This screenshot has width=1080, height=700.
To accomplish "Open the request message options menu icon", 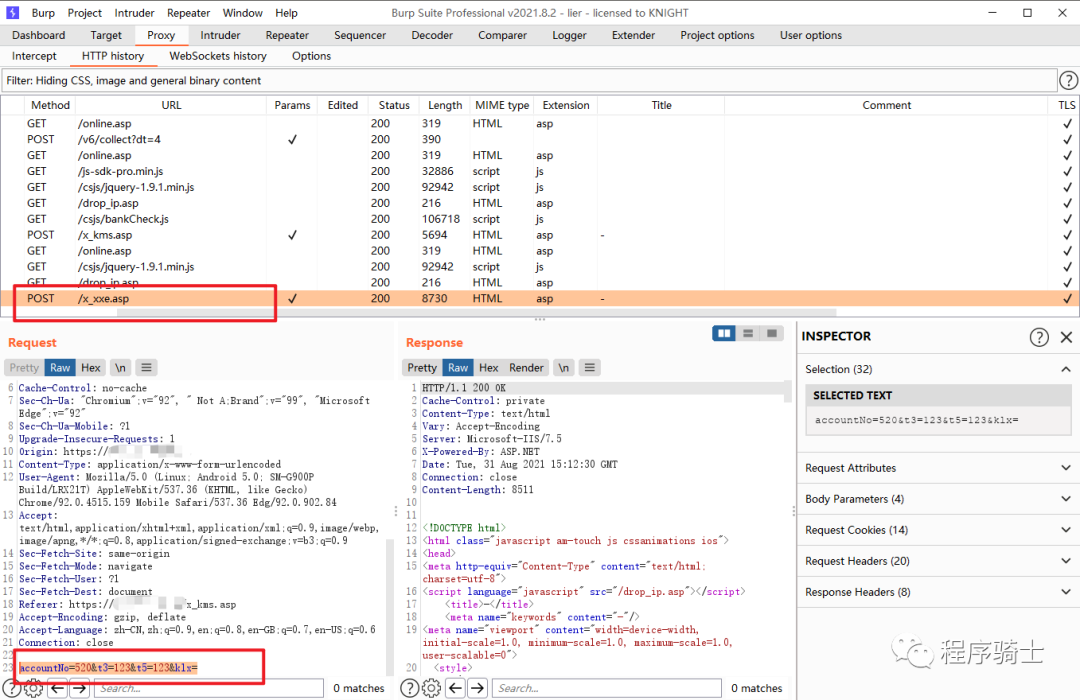I will 146,368.
